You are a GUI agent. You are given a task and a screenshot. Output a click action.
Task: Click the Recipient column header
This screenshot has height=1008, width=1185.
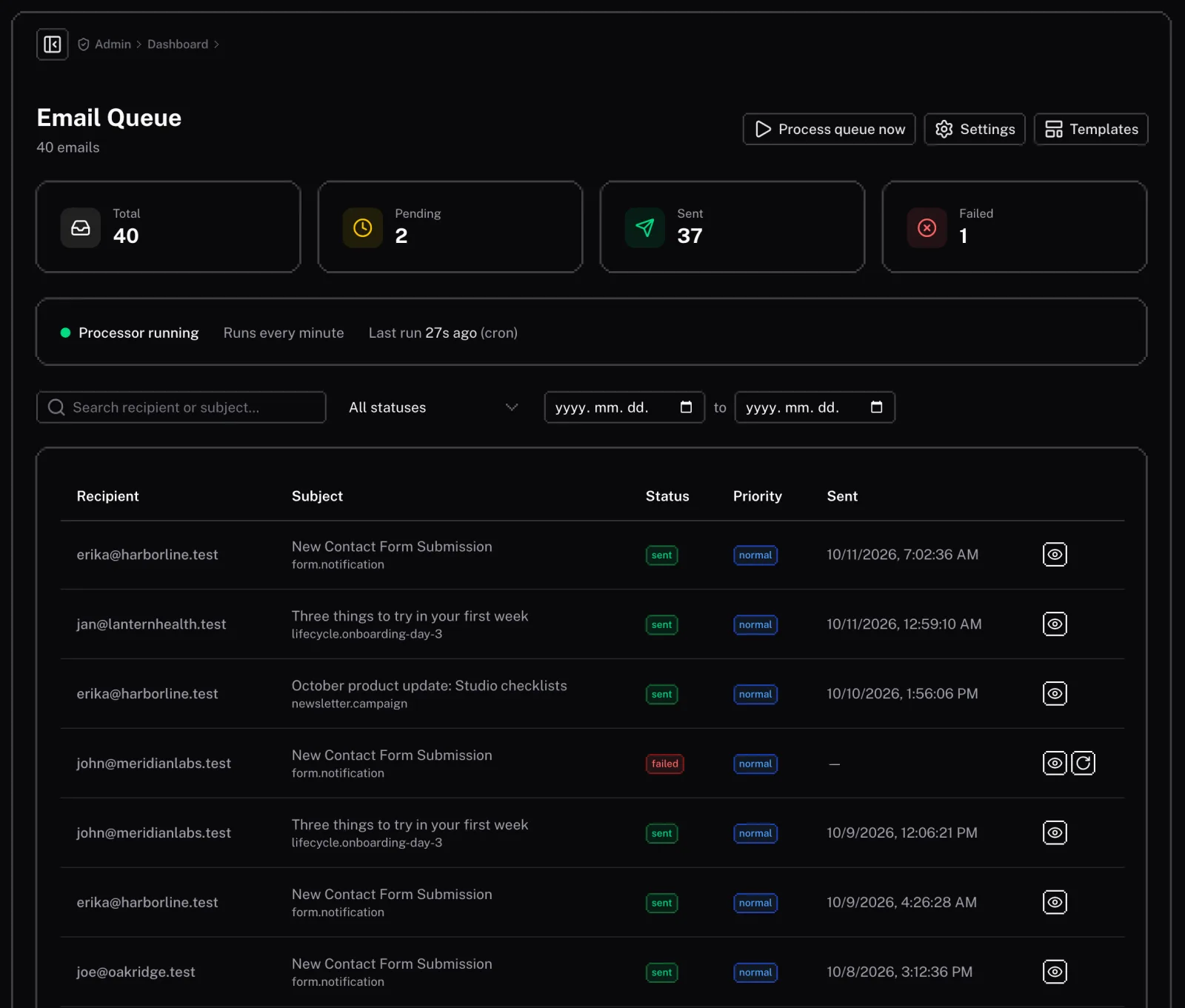coord(108,496)
